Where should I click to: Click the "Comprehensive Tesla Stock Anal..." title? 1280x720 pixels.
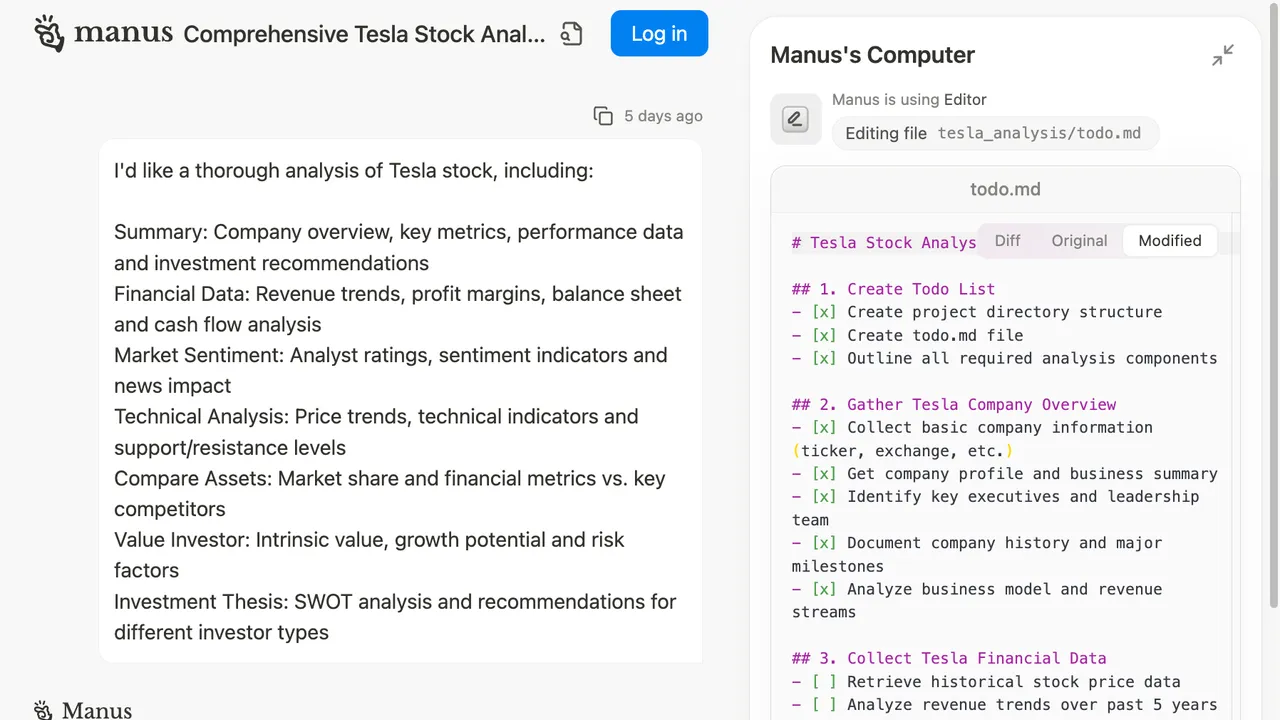click(364, 34)
